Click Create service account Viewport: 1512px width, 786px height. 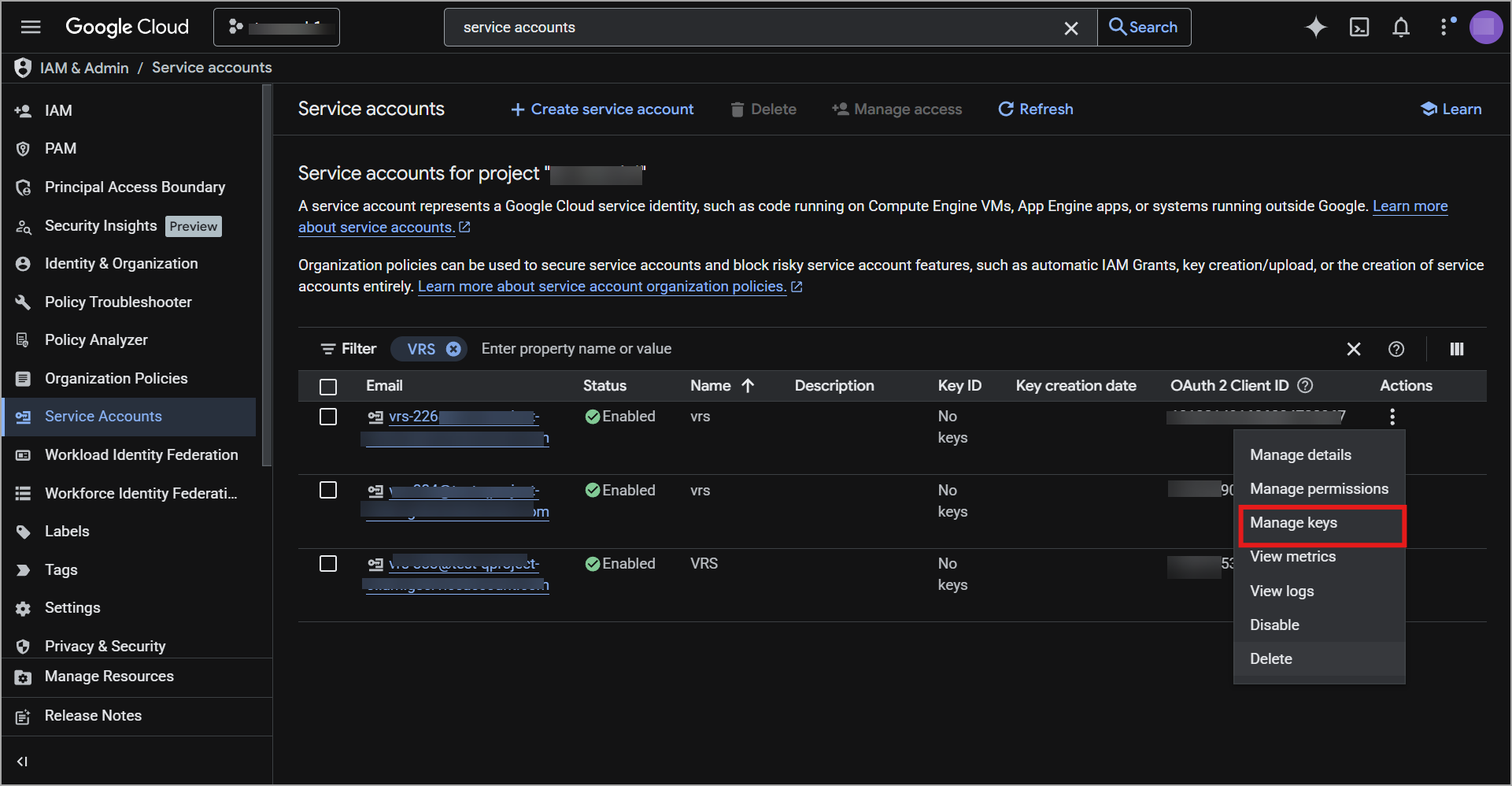[602, 109]
